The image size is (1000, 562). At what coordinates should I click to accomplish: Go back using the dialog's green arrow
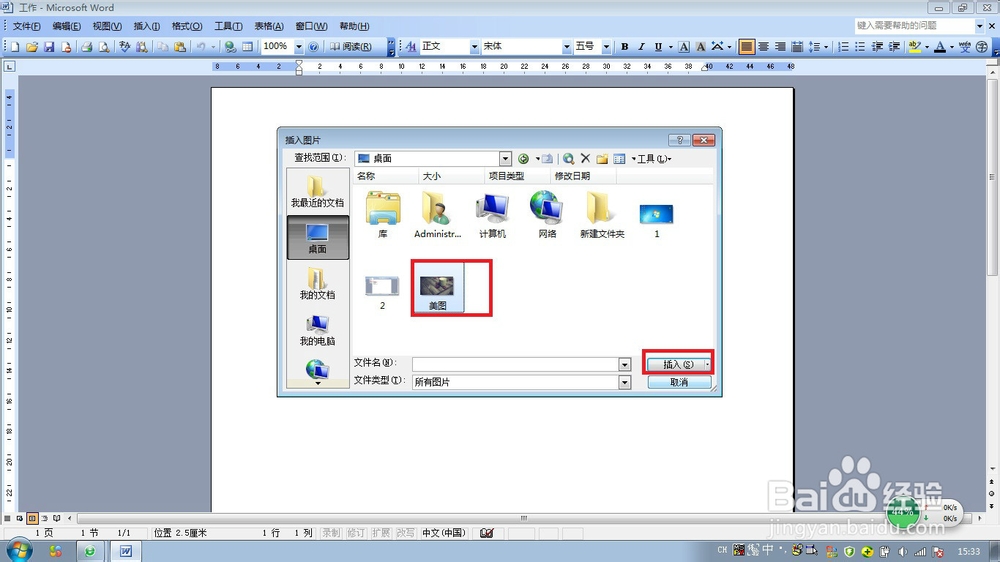click(x=524, y=159)
